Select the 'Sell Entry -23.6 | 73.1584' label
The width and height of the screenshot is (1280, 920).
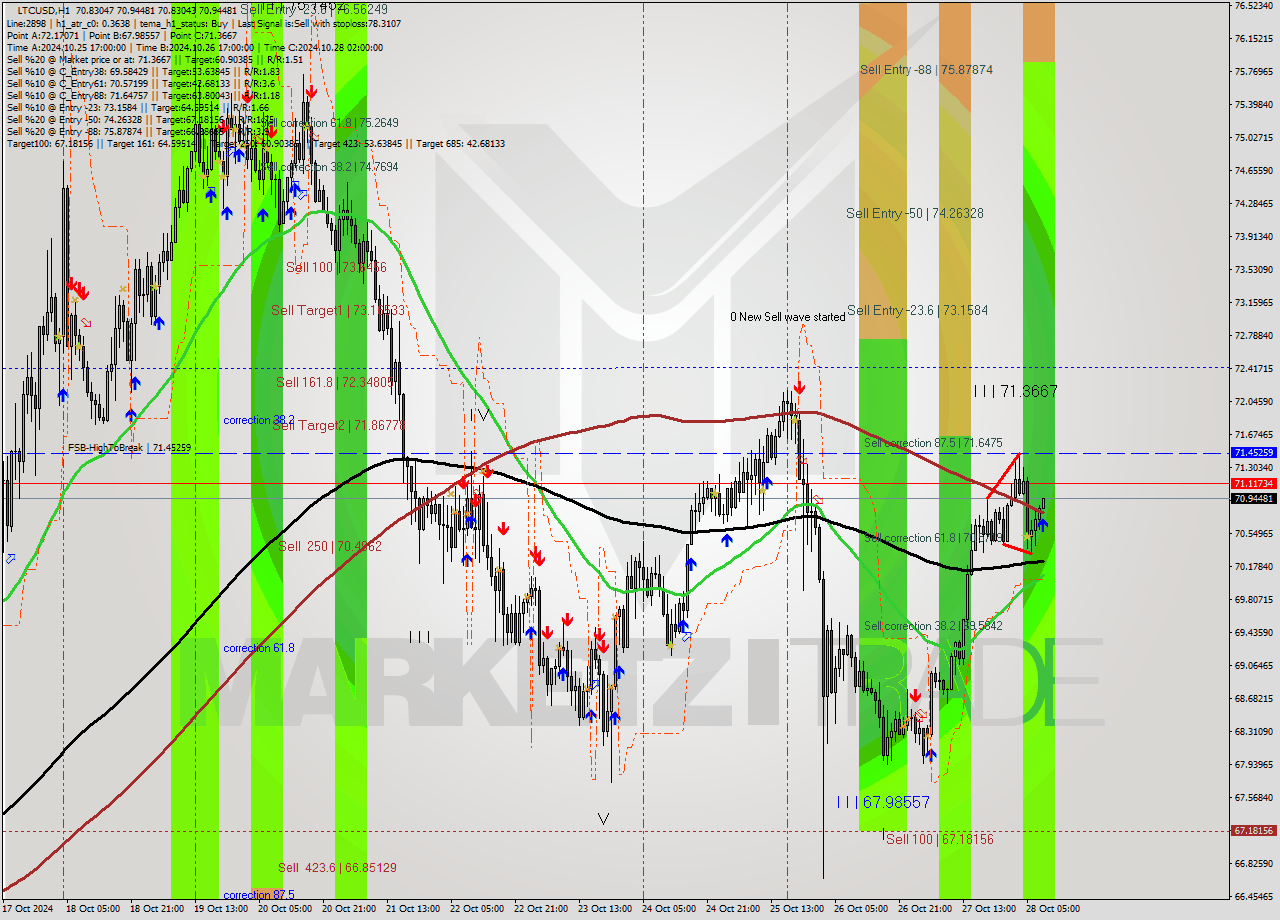[x=917, y=311]
